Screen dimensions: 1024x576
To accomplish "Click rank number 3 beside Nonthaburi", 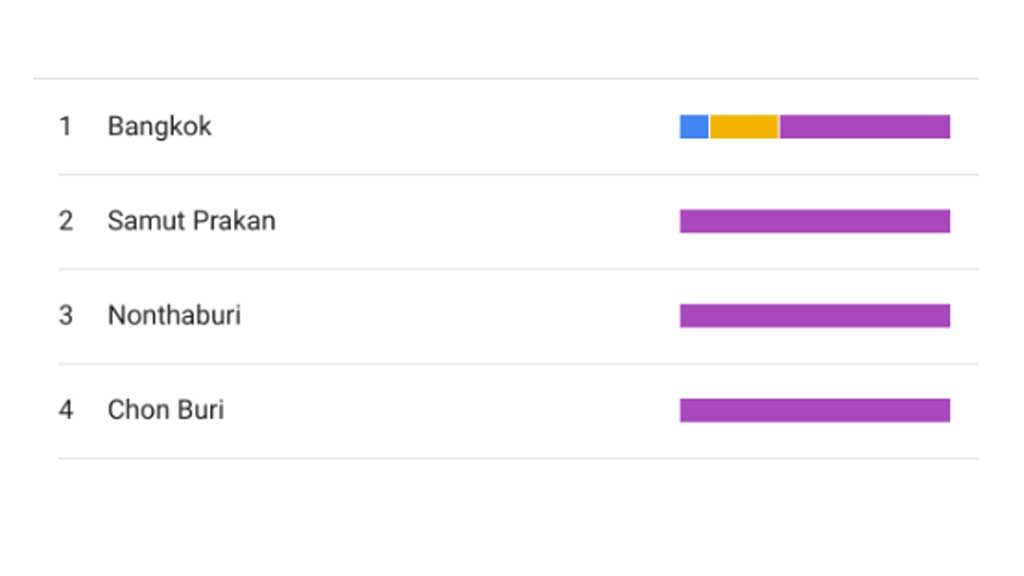I will pyautogui.click(x=65, y=316).
